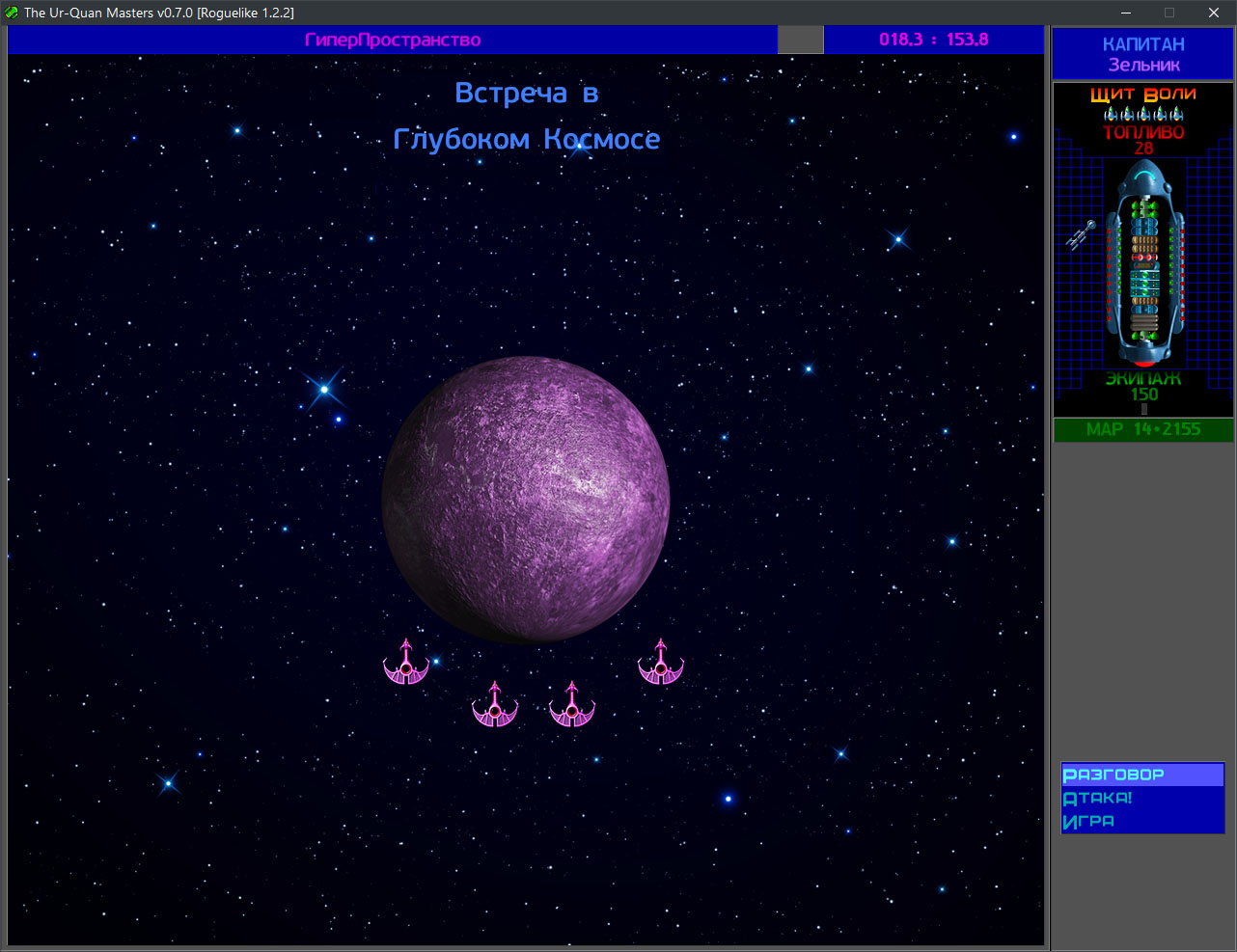
Task: Choose АТАКА! from the encounter menu
Action: tap(1142, 798)
